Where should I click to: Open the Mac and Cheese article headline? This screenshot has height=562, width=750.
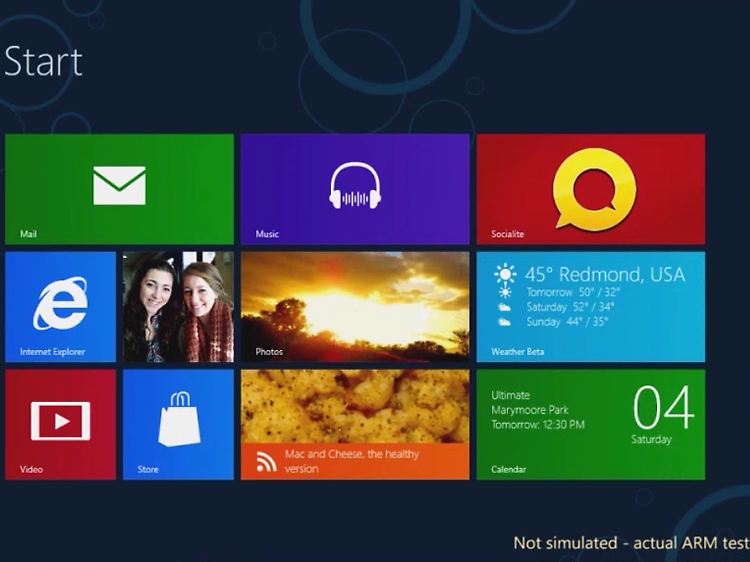pos(352,461)
